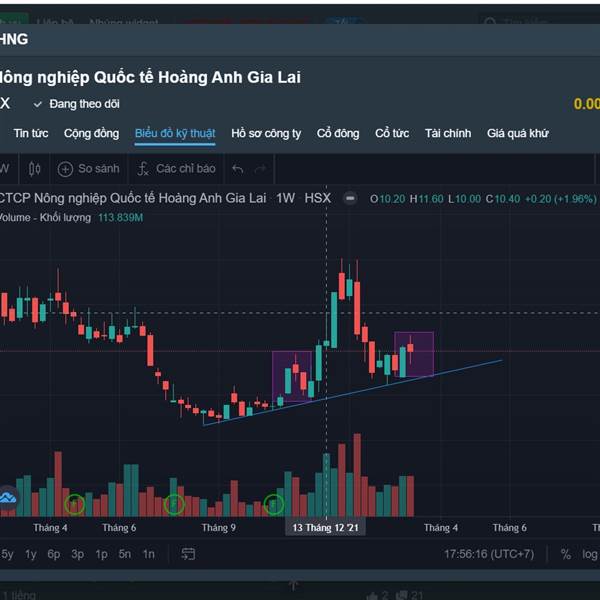Open the Cổ tức tab
Image resolution: width=600 pixels, height=600 pixels.
pyautogui.click(x=392, y=133)
